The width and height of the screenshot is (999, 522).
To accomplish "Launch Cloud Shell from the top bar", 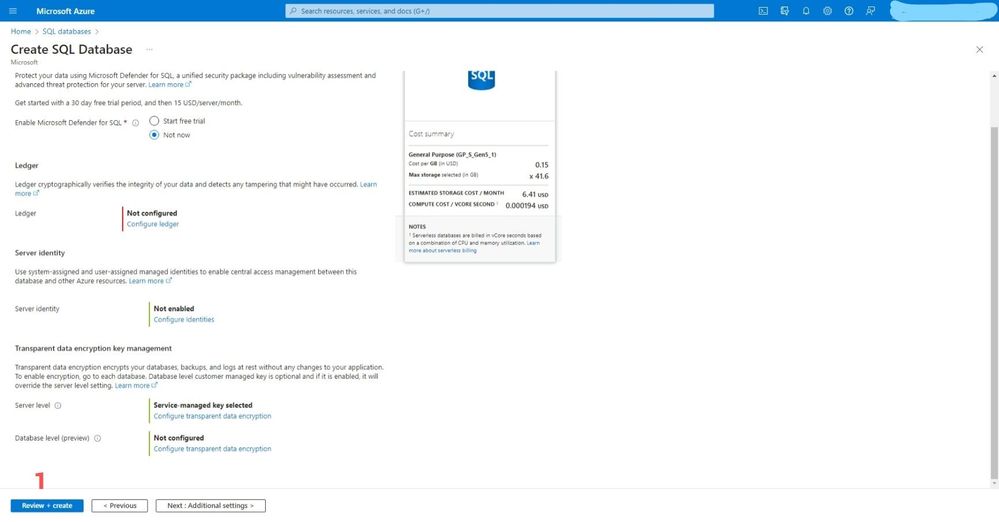I will [763, 11].
